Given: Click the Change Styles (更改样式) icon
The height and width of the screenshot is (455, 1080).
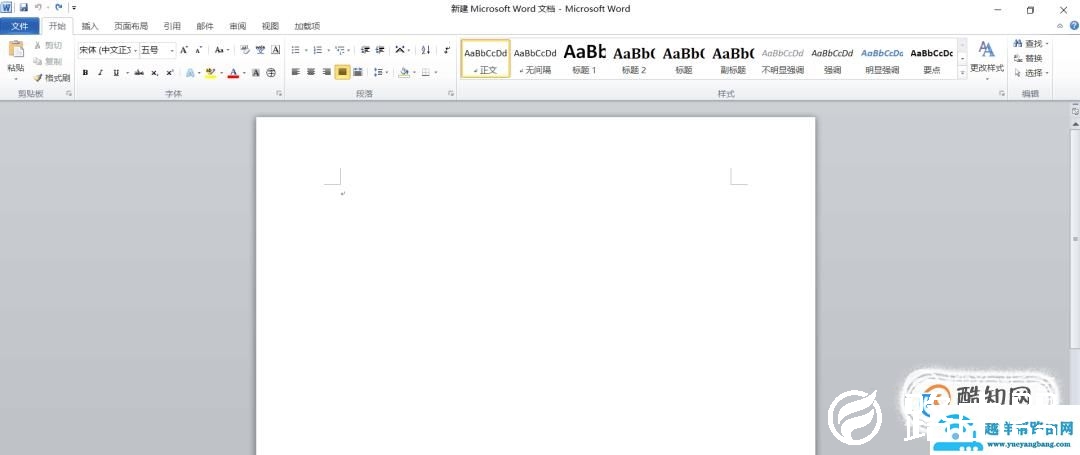Looking at the screenshot, I should click(986, 56).
